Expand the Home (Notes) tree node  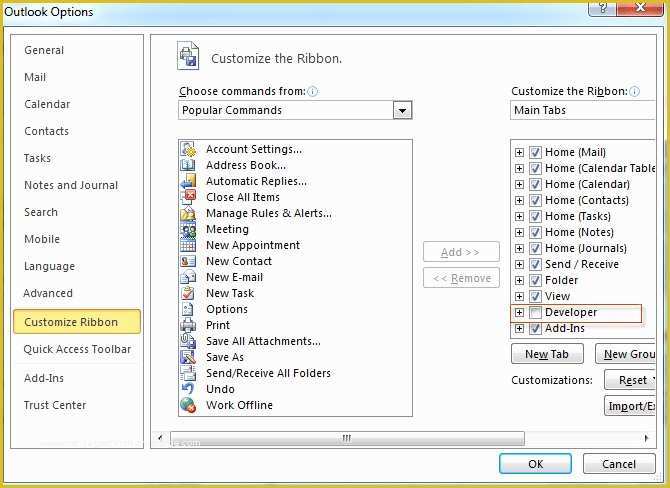pos(519,232)
